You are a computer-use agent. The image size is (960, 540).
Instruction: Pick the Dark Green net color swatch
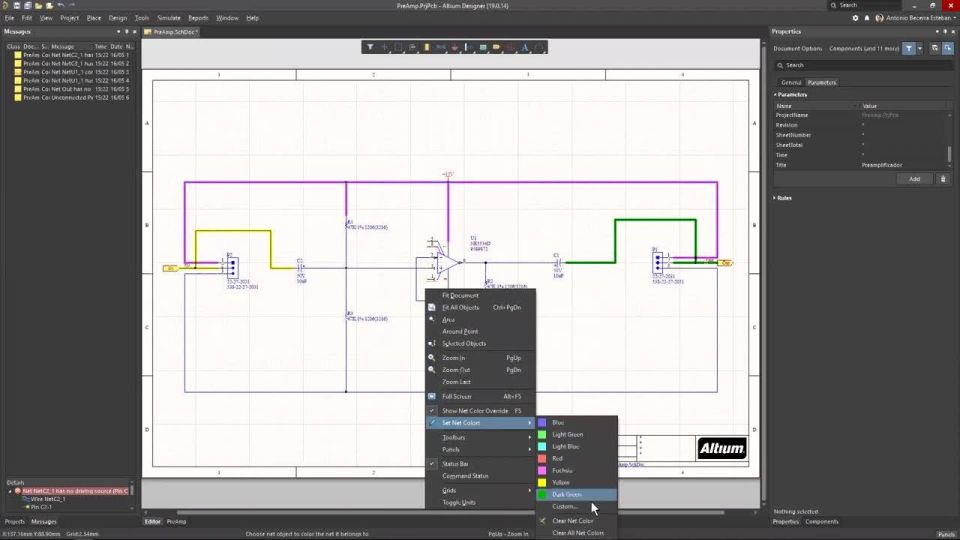coord(542,495)
